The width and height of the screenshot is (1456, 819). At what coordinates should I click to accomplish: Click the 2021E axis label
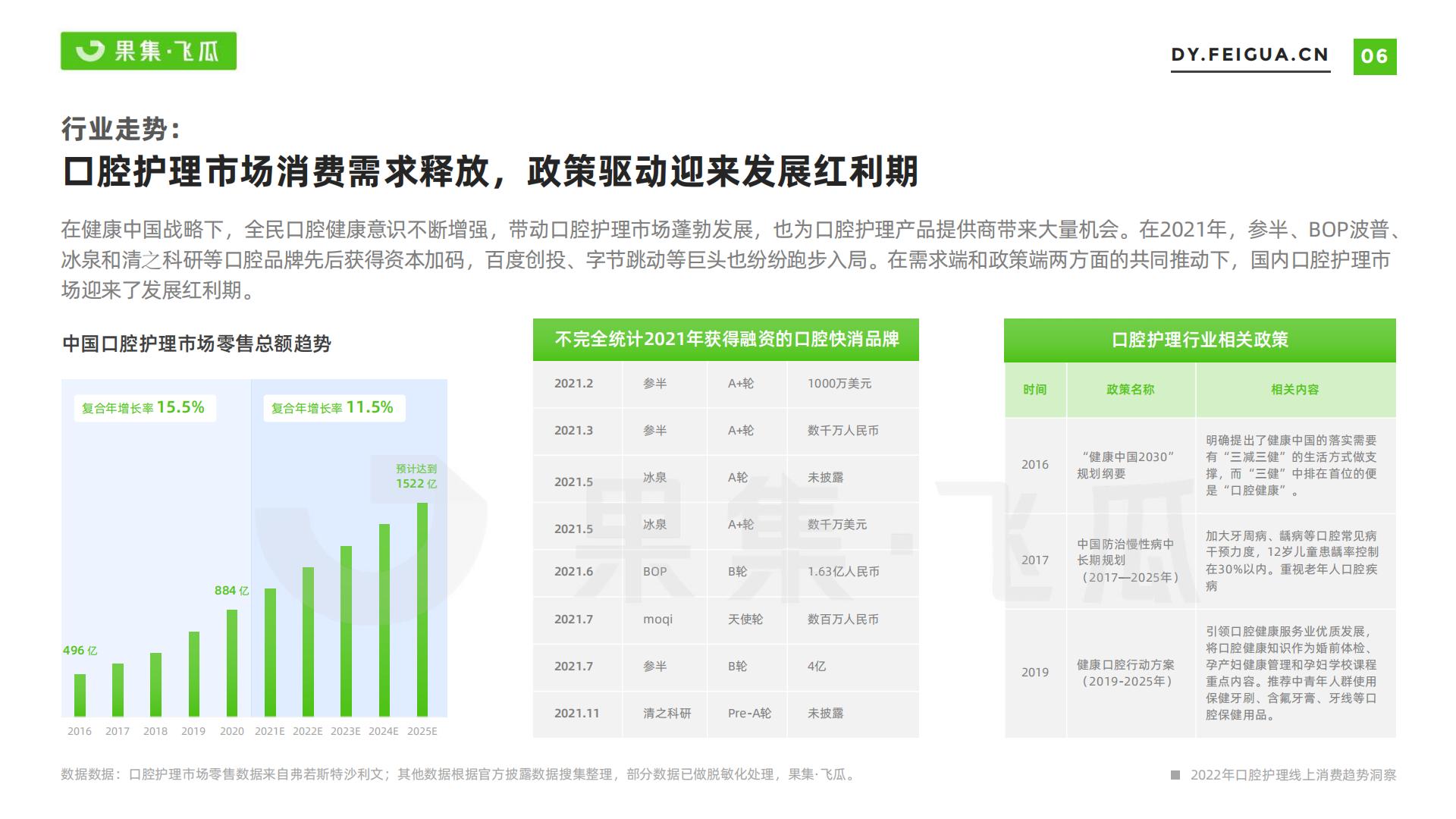pyautogui.click(x=269, y=731)
